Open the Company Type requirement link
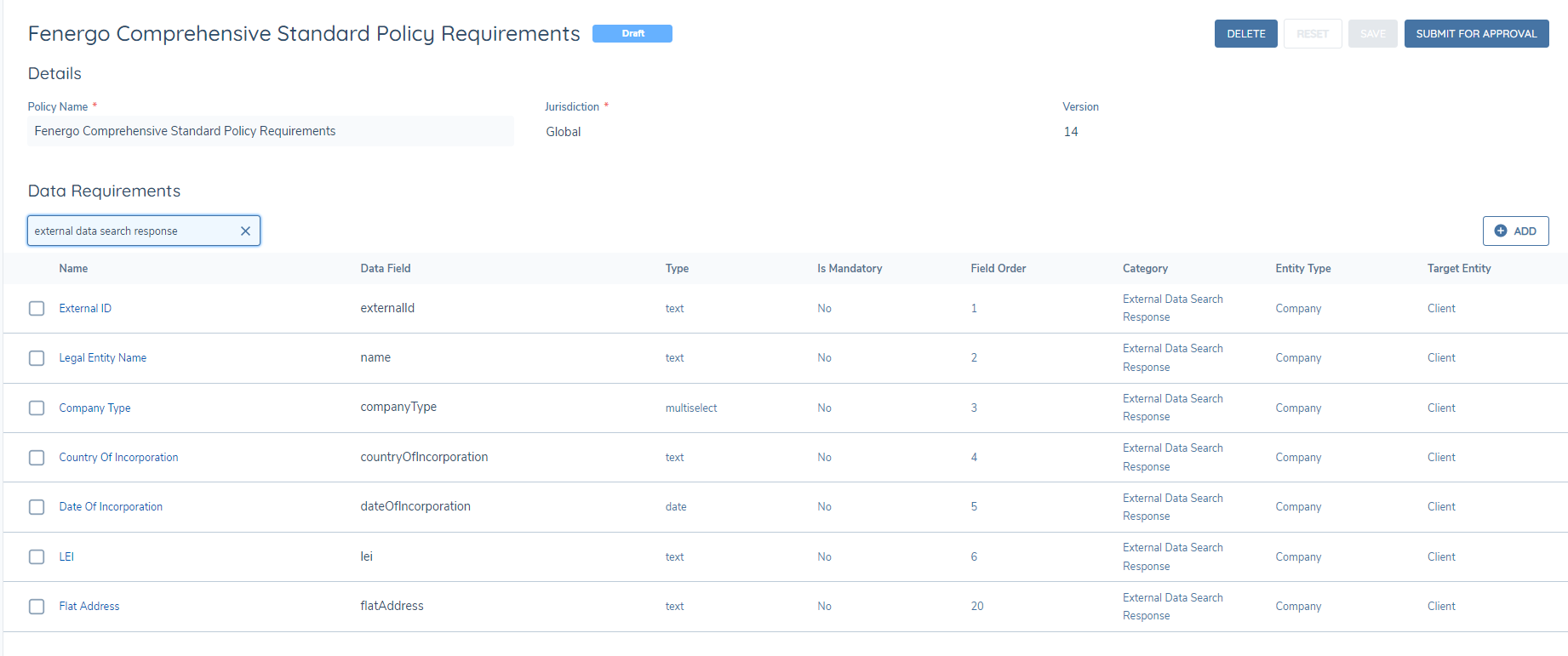 (94, 408)
